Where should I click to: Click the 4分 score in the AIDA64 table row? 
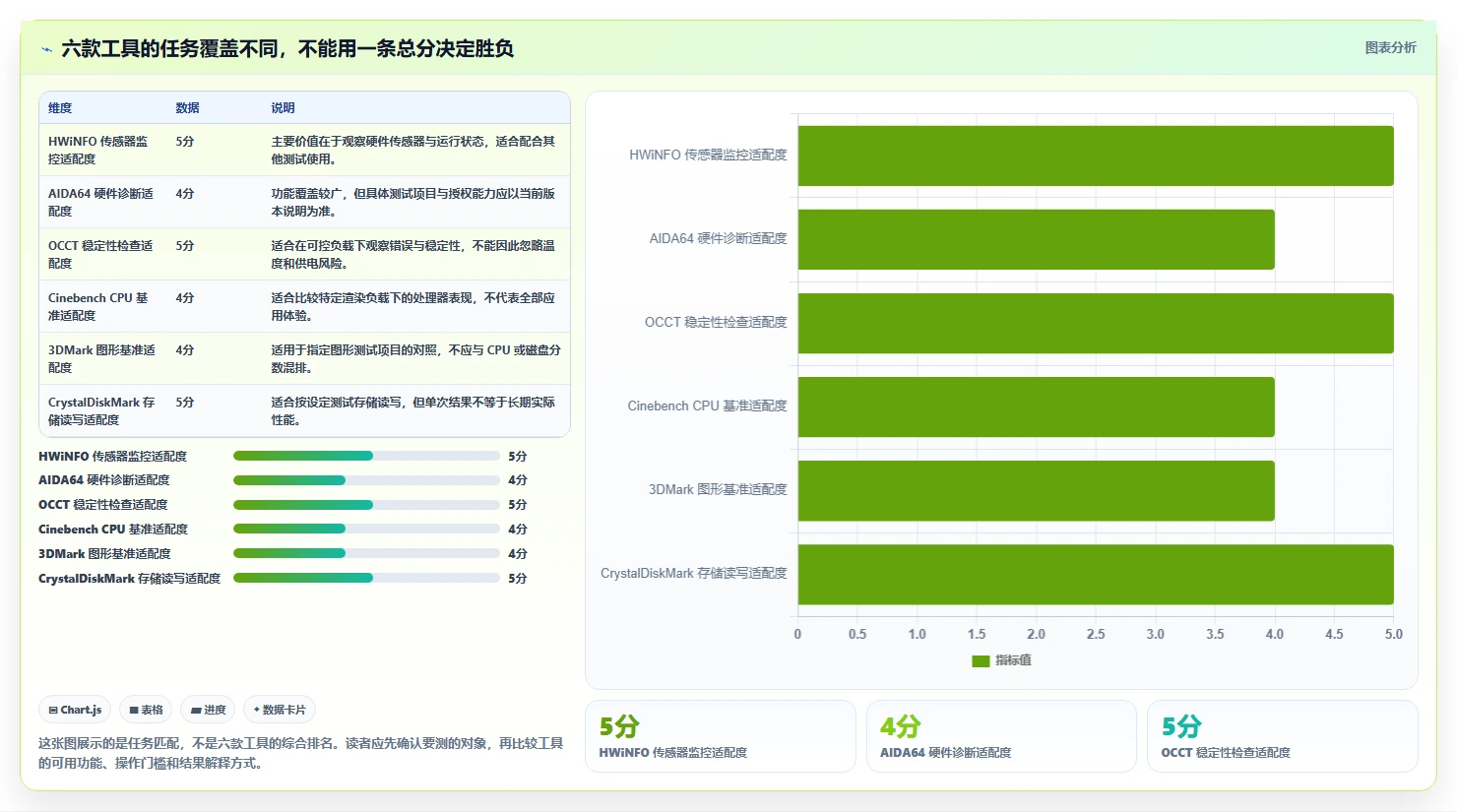click(185, 194)
